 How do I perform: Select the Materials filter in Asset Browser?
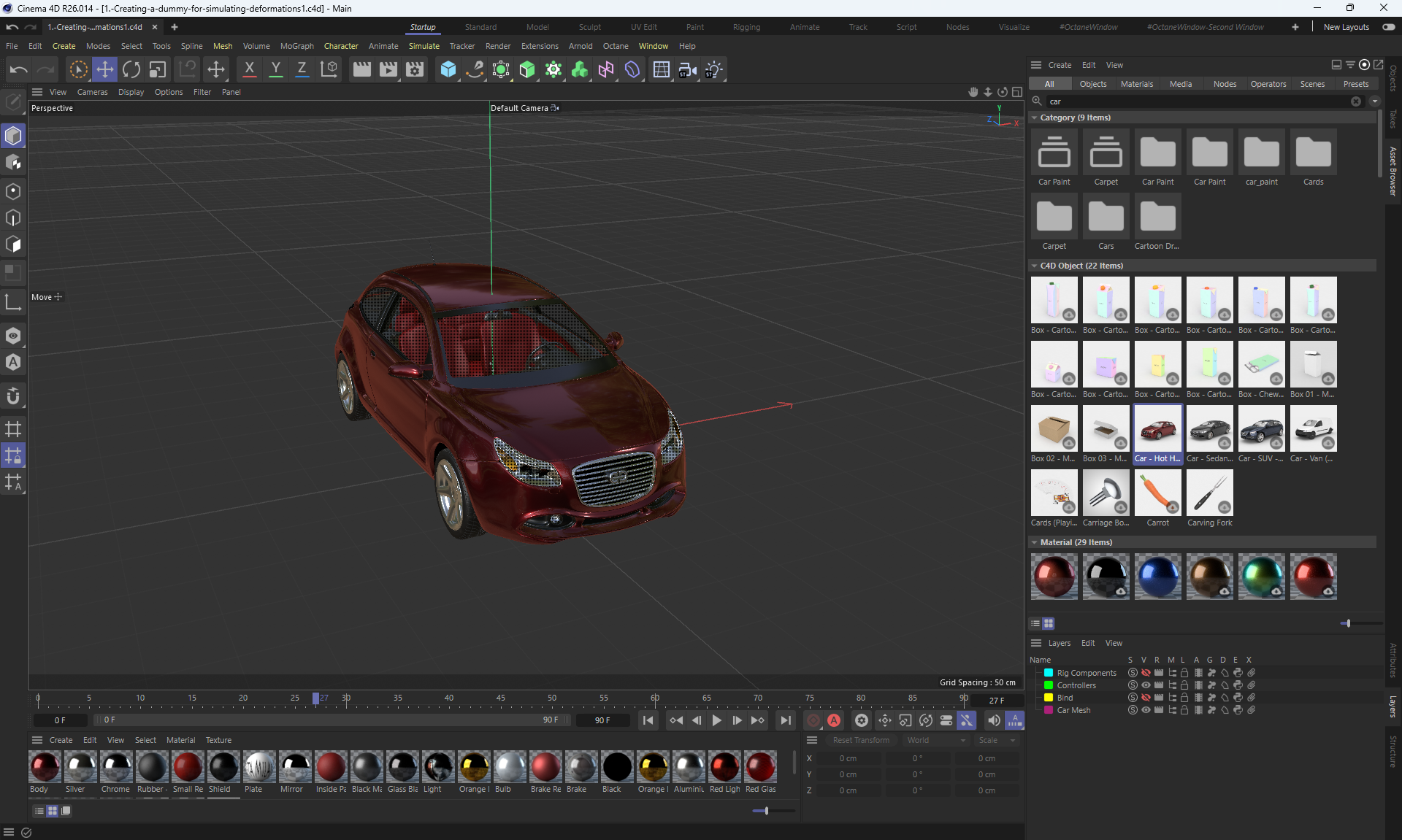click(x=1136, y=84)
